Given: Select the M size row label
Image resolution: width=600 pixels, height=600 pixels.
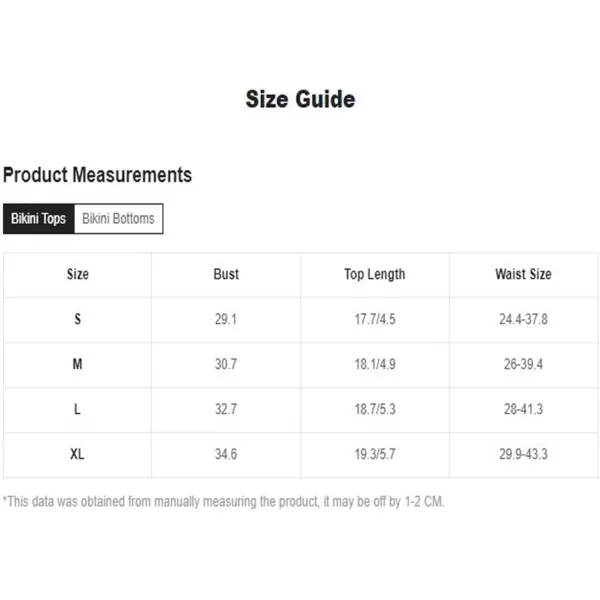Looking at the screenshot, I should click(77, 364).
